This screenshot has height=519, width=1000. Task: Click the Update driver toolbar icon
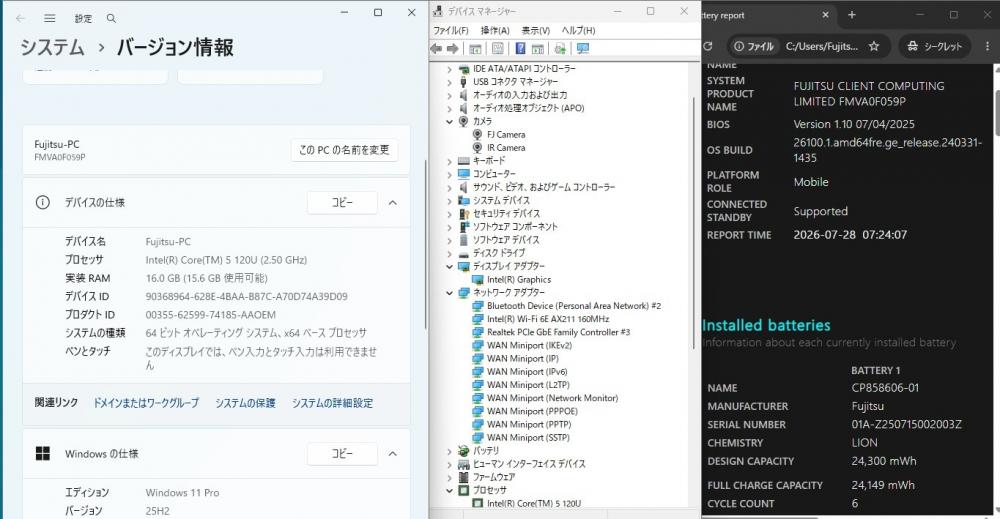click(560, 48)
